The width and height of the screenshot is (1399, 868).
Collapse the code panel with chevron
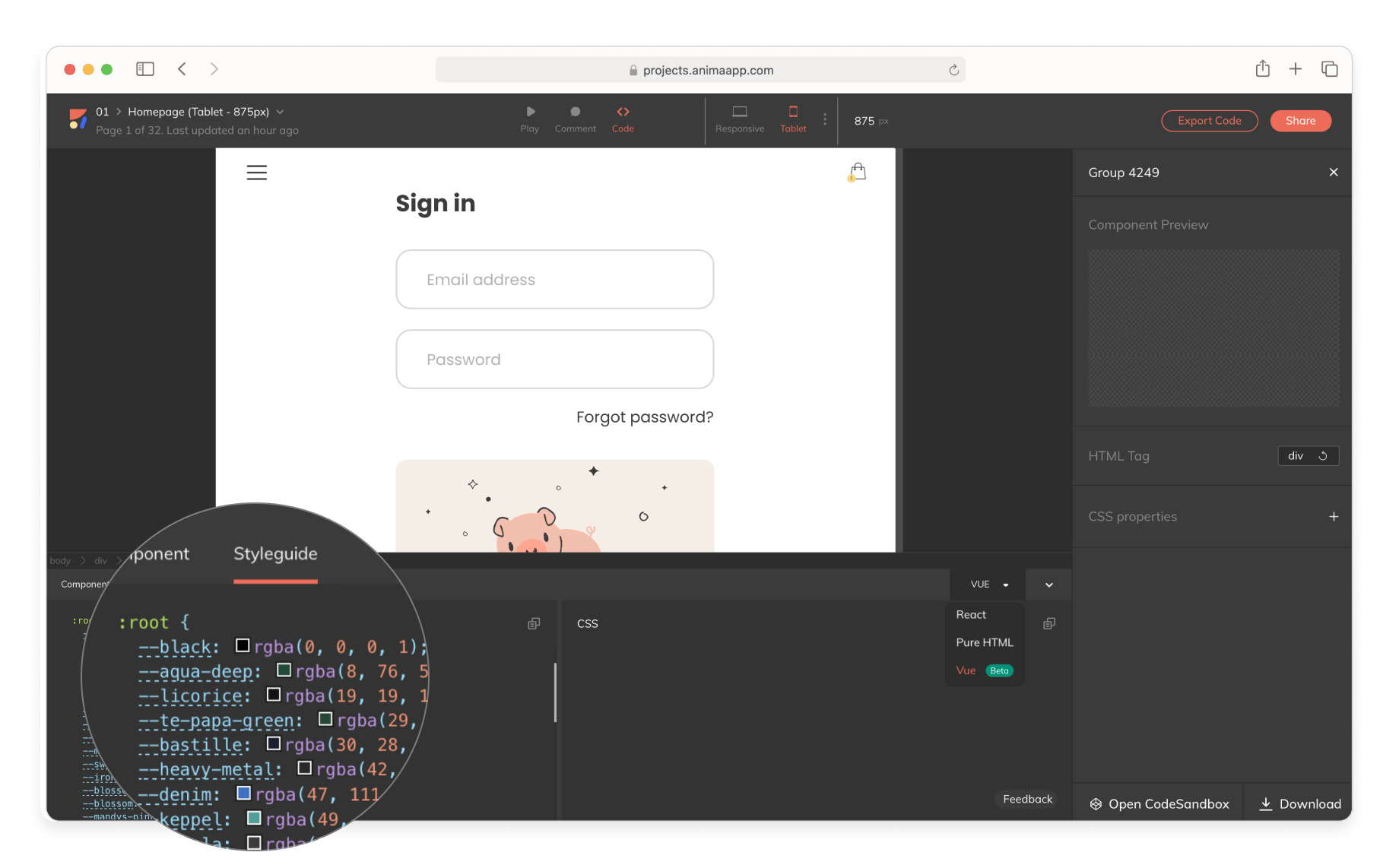pos(1049,584)
